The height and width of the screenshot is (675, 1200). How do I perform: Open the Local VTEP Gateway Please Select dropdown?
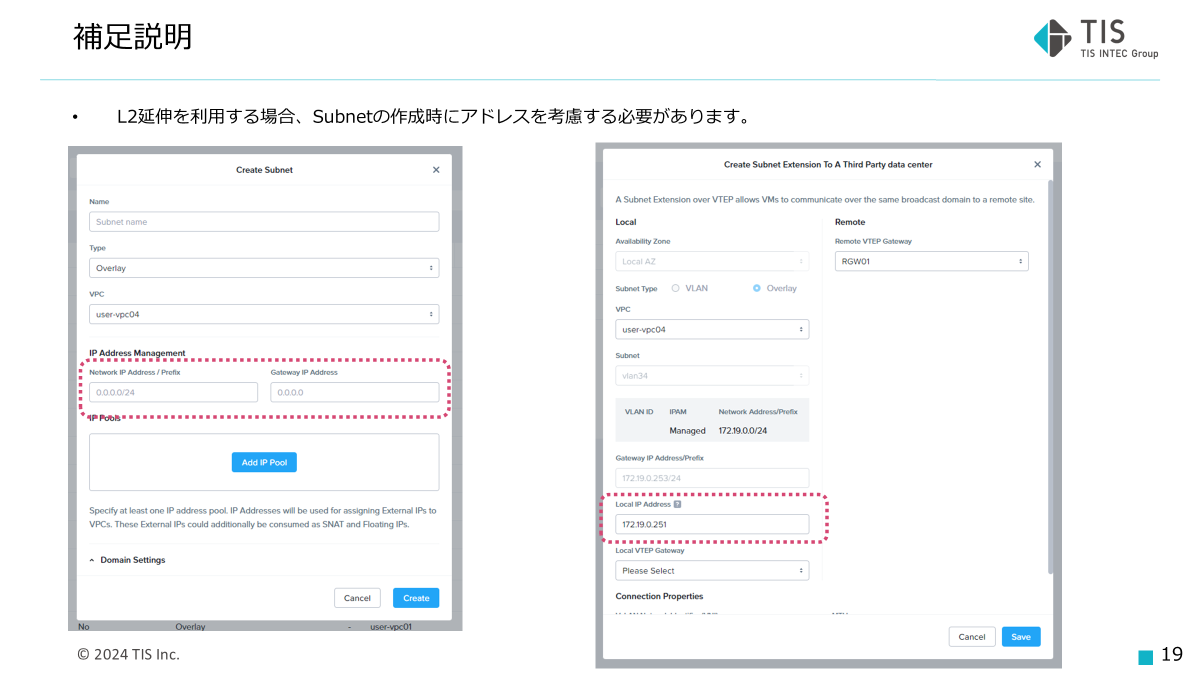click(x=712, y=570)
